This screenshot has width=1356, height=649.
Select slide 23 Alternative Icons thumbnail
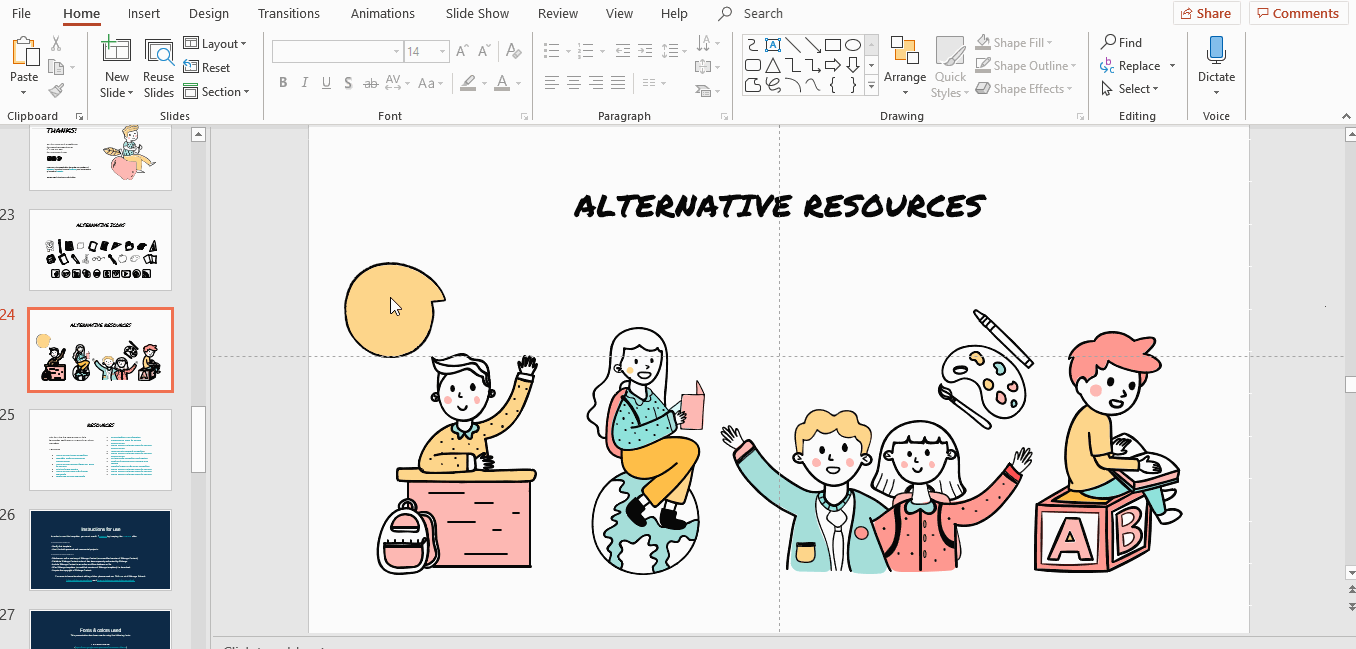100,250
